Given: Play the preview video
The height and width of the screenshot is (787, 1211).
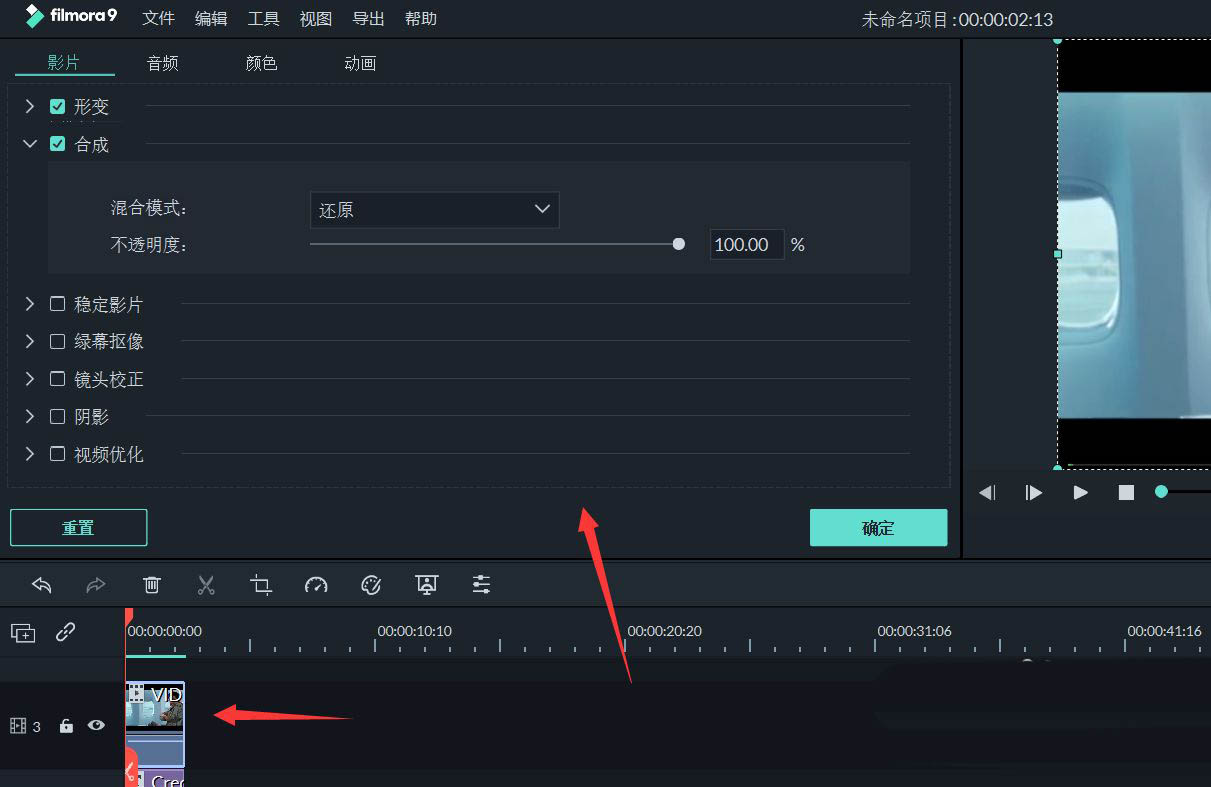Looking at the screenshot, I should (x=1080, y=493).
